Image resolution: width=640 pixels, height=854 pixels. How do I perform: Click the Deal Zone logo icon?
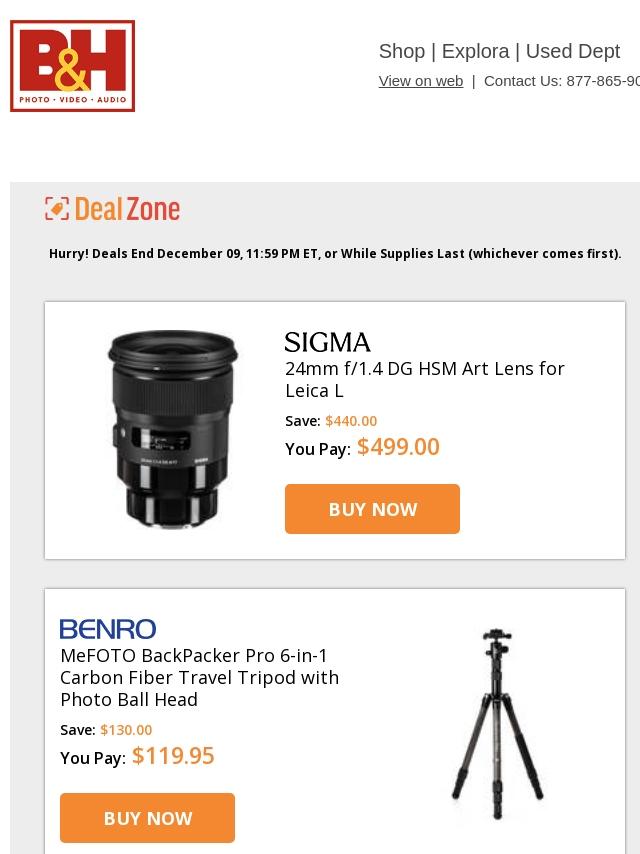pyautogui.click(x=57, y=208)
